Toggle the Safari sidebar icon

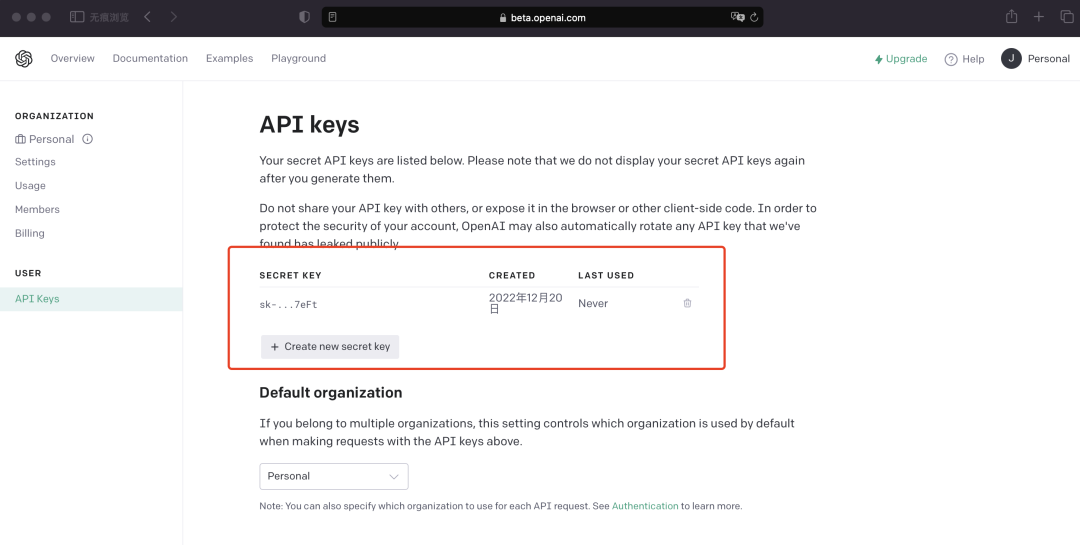77,17
